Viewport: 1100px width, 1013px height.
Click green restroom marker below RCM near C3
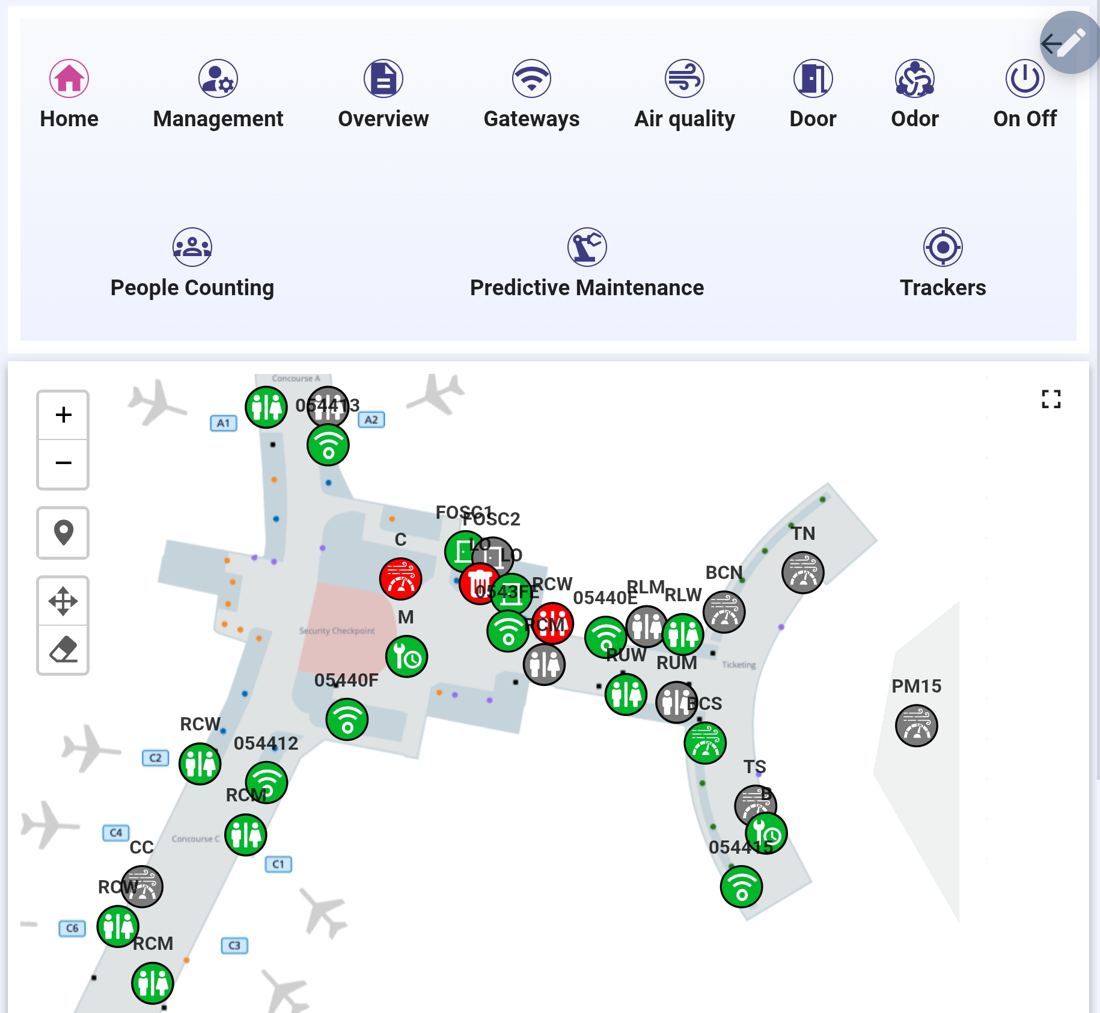coord(152,983)
